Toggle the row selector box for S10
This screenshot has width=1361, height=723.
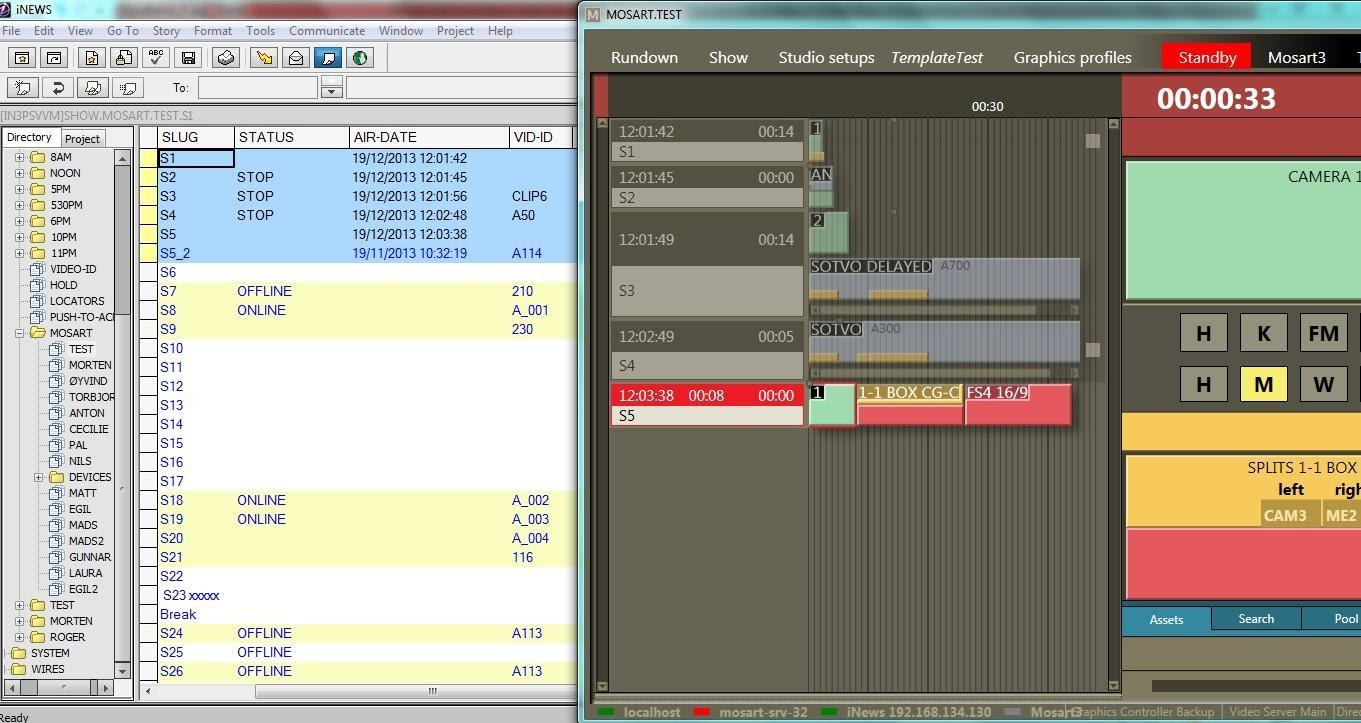[x=148, y=348]
